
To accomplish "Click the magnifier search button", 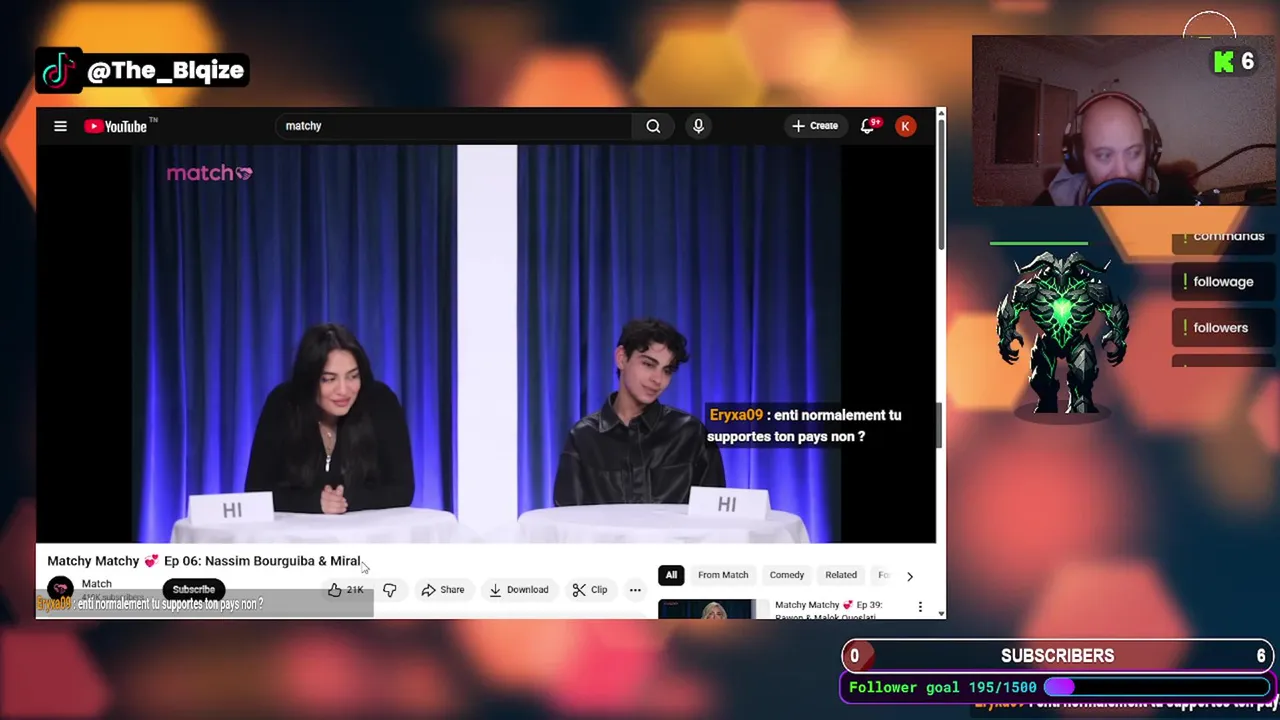I will pos(653,126).
